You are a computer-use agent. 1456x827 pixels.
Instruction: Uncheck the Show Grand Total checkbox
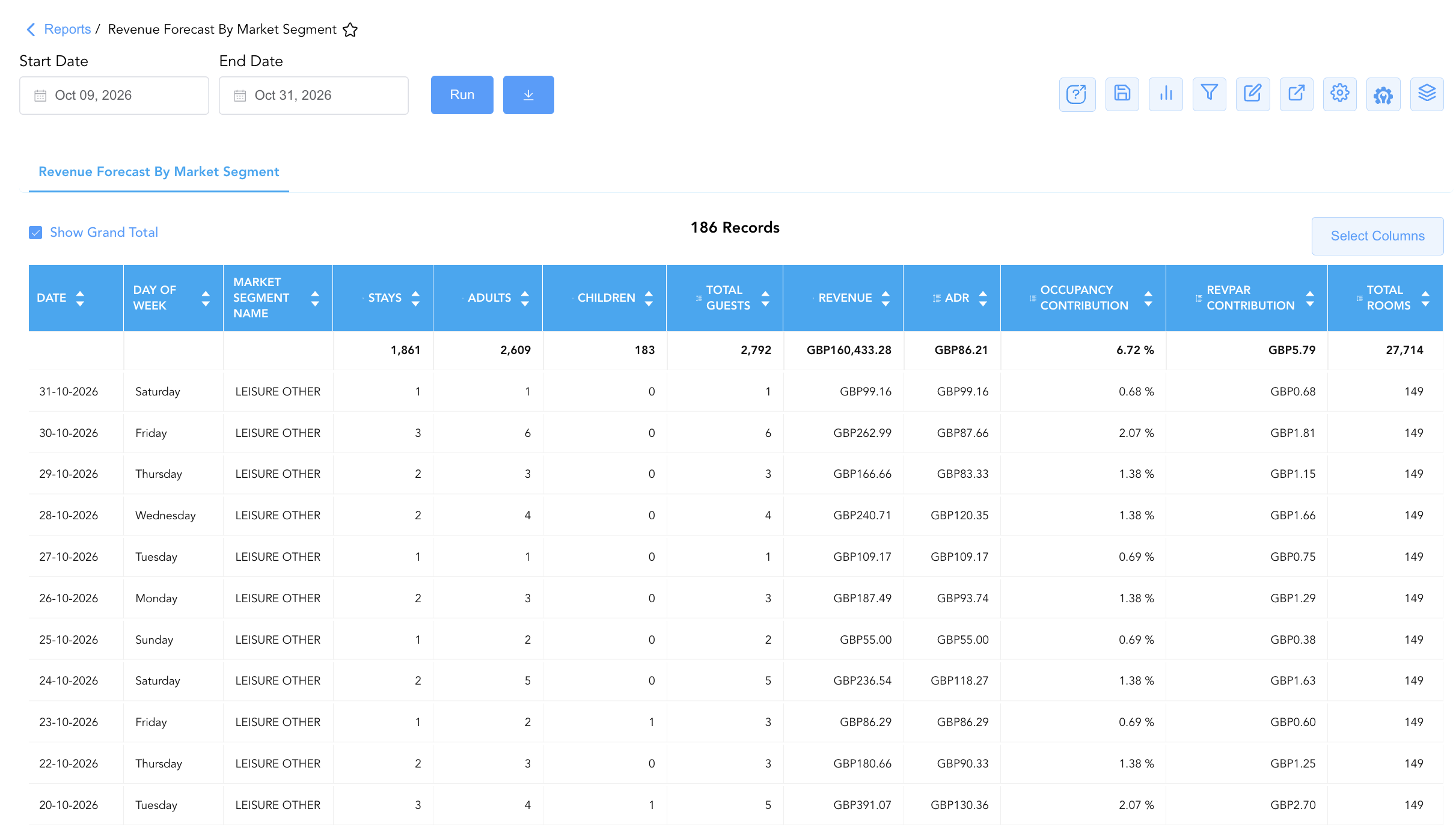(x=35, y=233)
